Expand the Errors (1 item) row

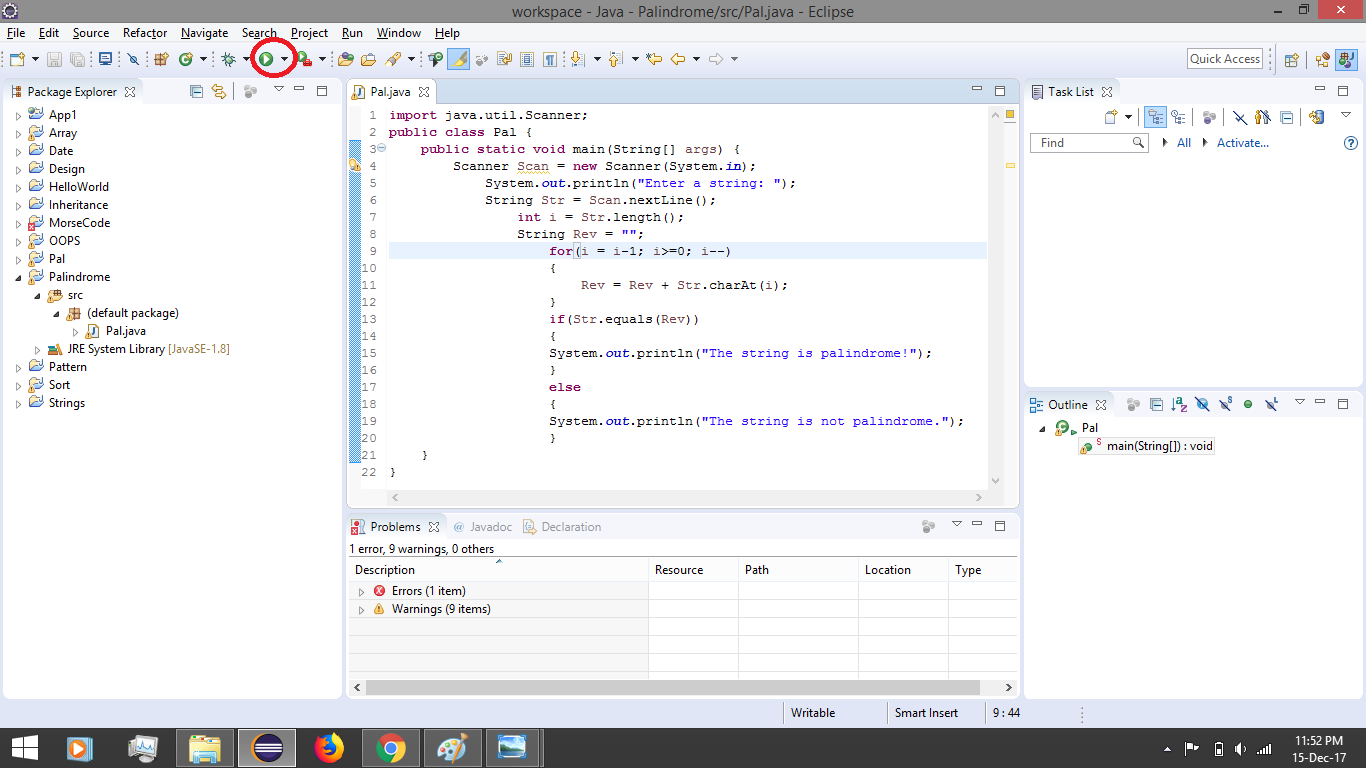click(361, 592)
